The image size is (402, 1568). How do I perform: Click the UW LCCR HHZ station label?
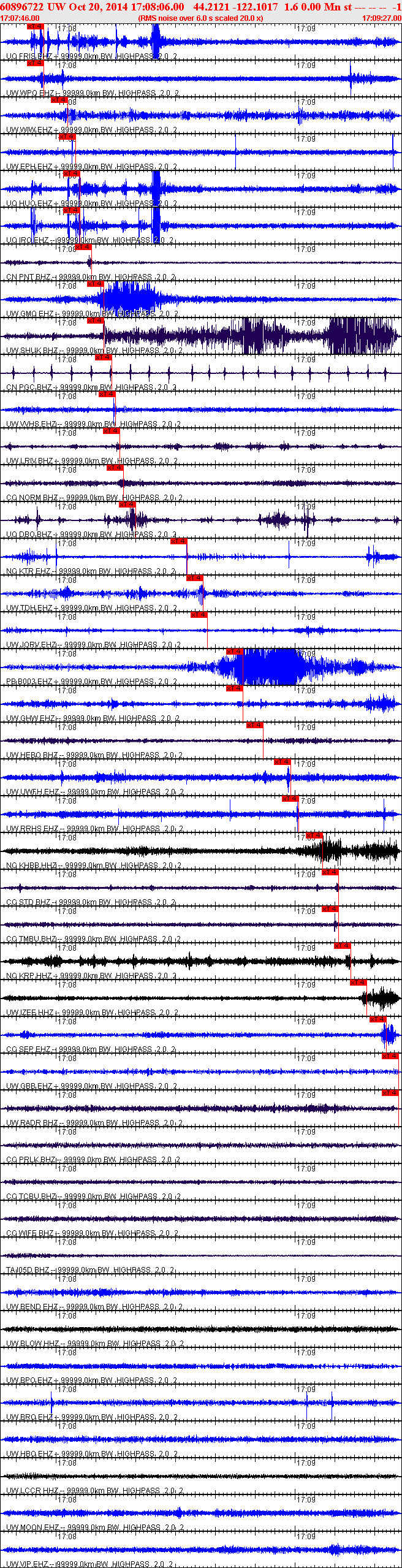(32, 1491)
